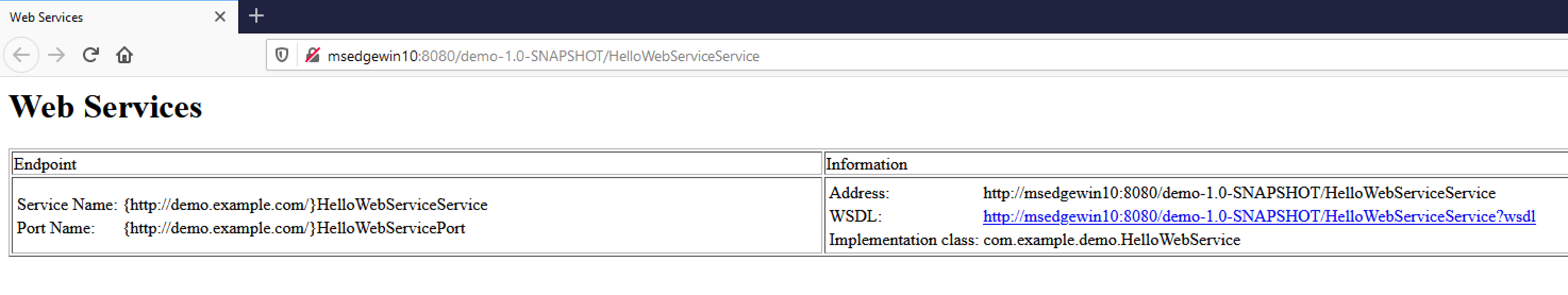Click the Endpoint column header

tap(45, 164)
